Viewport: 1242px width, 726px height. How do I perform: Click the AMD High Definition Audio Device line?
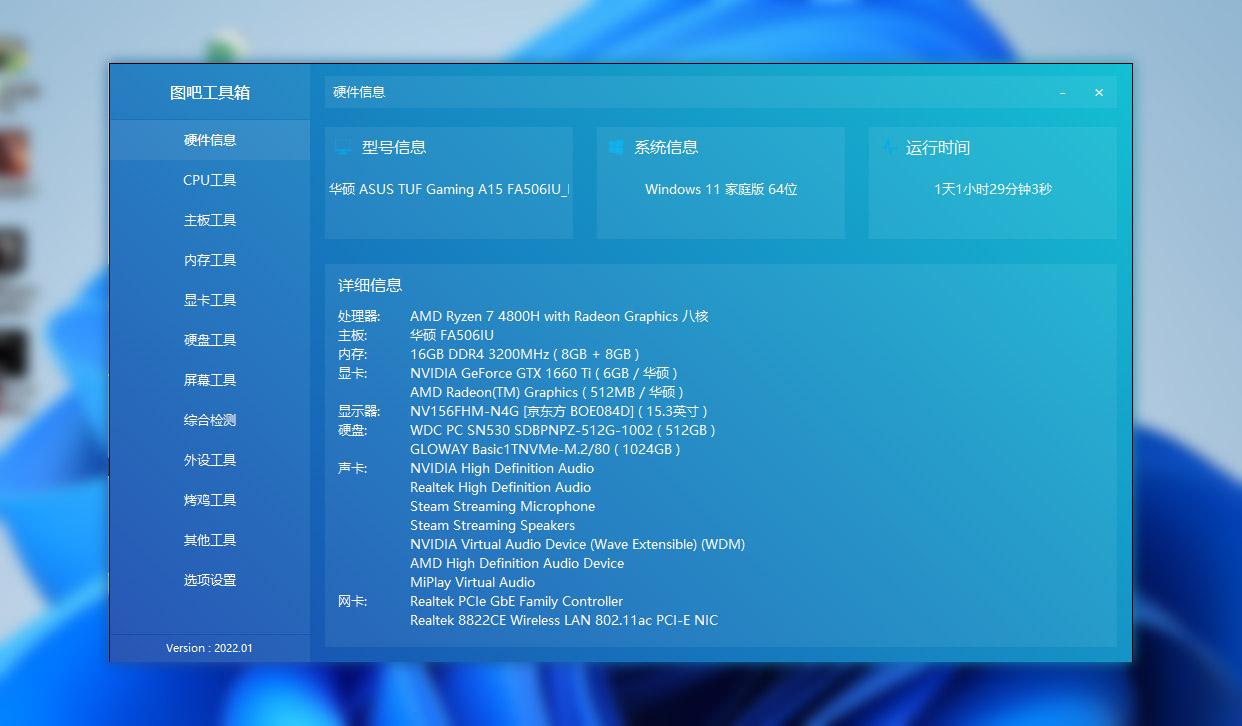517,563
